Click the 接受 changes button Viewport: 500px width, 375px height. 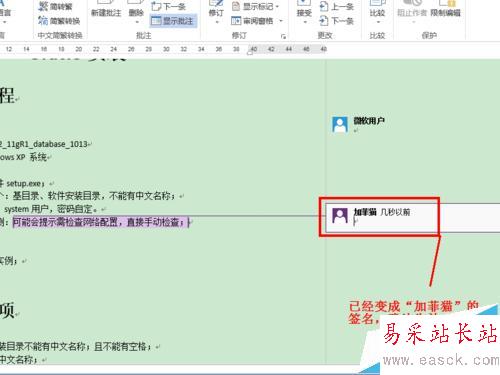click(x=304, y=13)
